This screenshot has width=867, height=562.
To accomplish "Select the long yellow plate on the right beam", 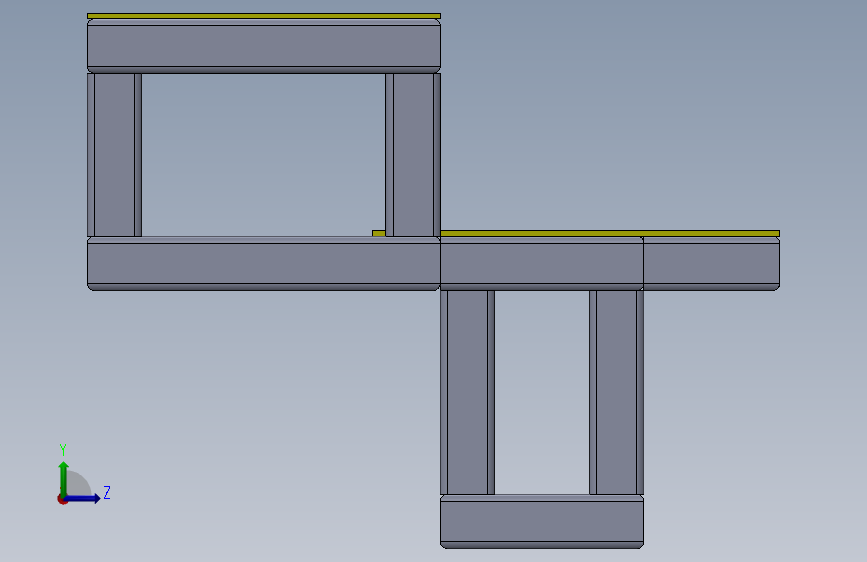I will point(610,233).
